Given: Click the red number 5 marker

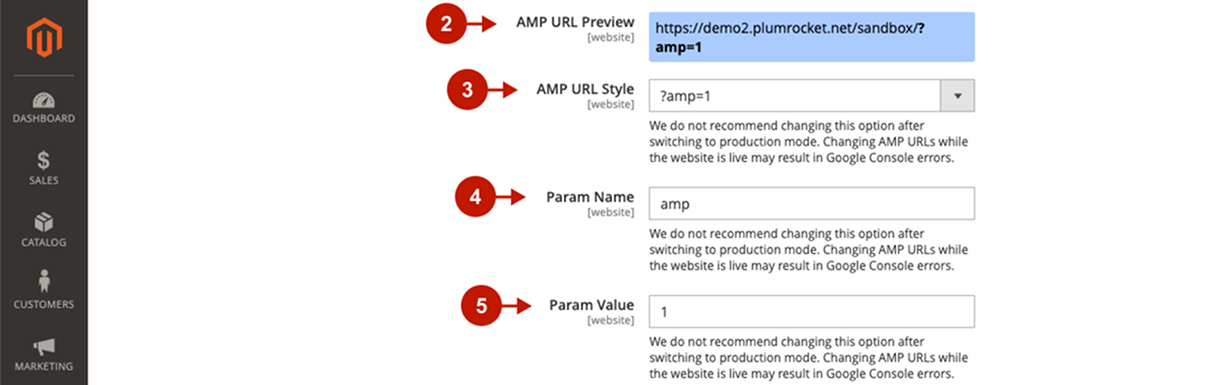Looking at the screenshot, I should pos(481,306).
